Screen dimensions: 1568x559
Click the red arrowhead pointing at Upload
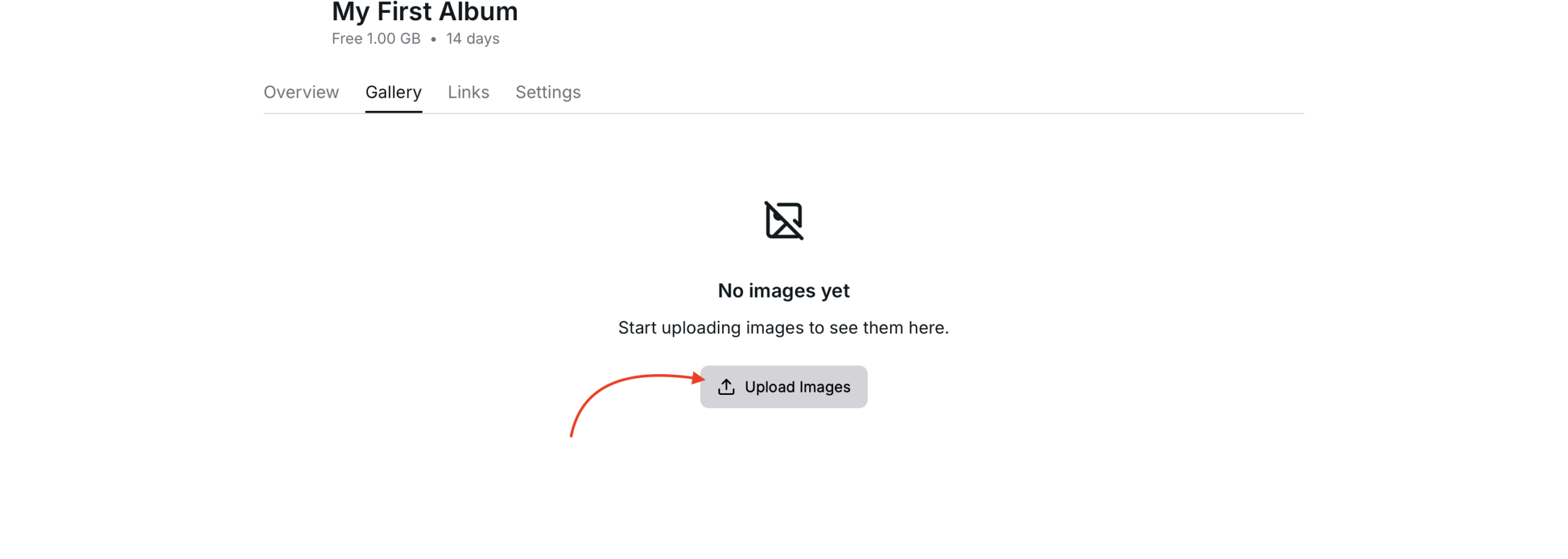pyautogui.click(x=699, y=378)
